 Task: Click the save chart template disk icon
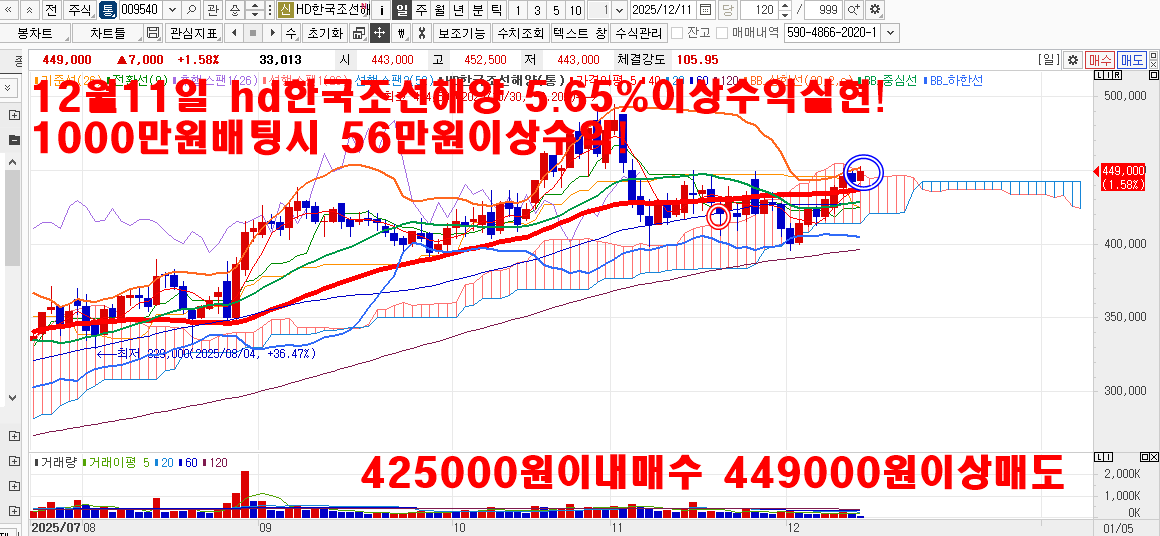[153, 33]
